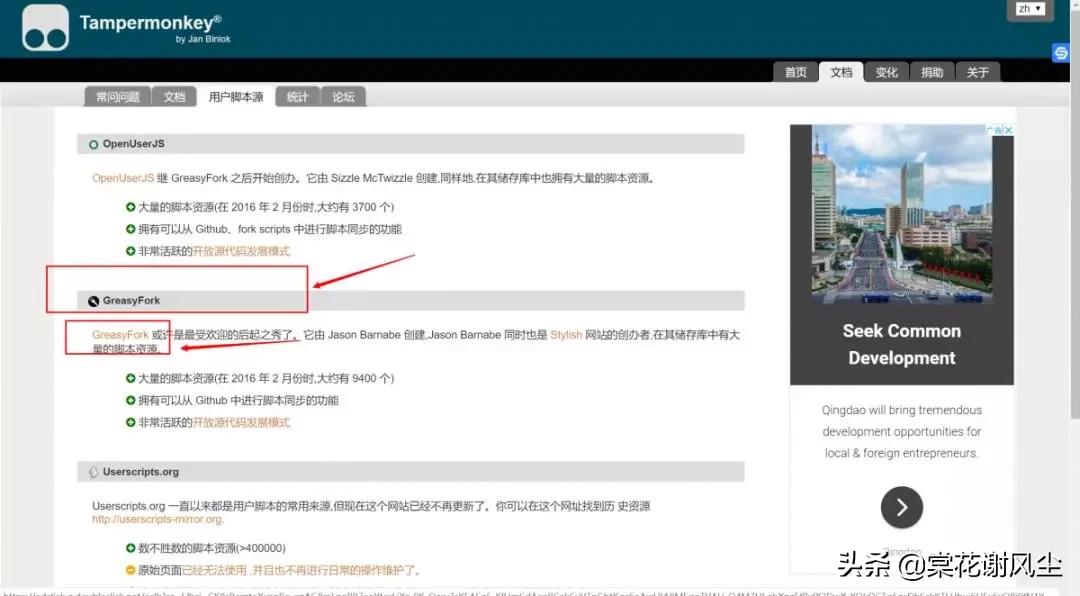
Task: Click the Tampermonkey logo icon
Action: tap(45, 28)
